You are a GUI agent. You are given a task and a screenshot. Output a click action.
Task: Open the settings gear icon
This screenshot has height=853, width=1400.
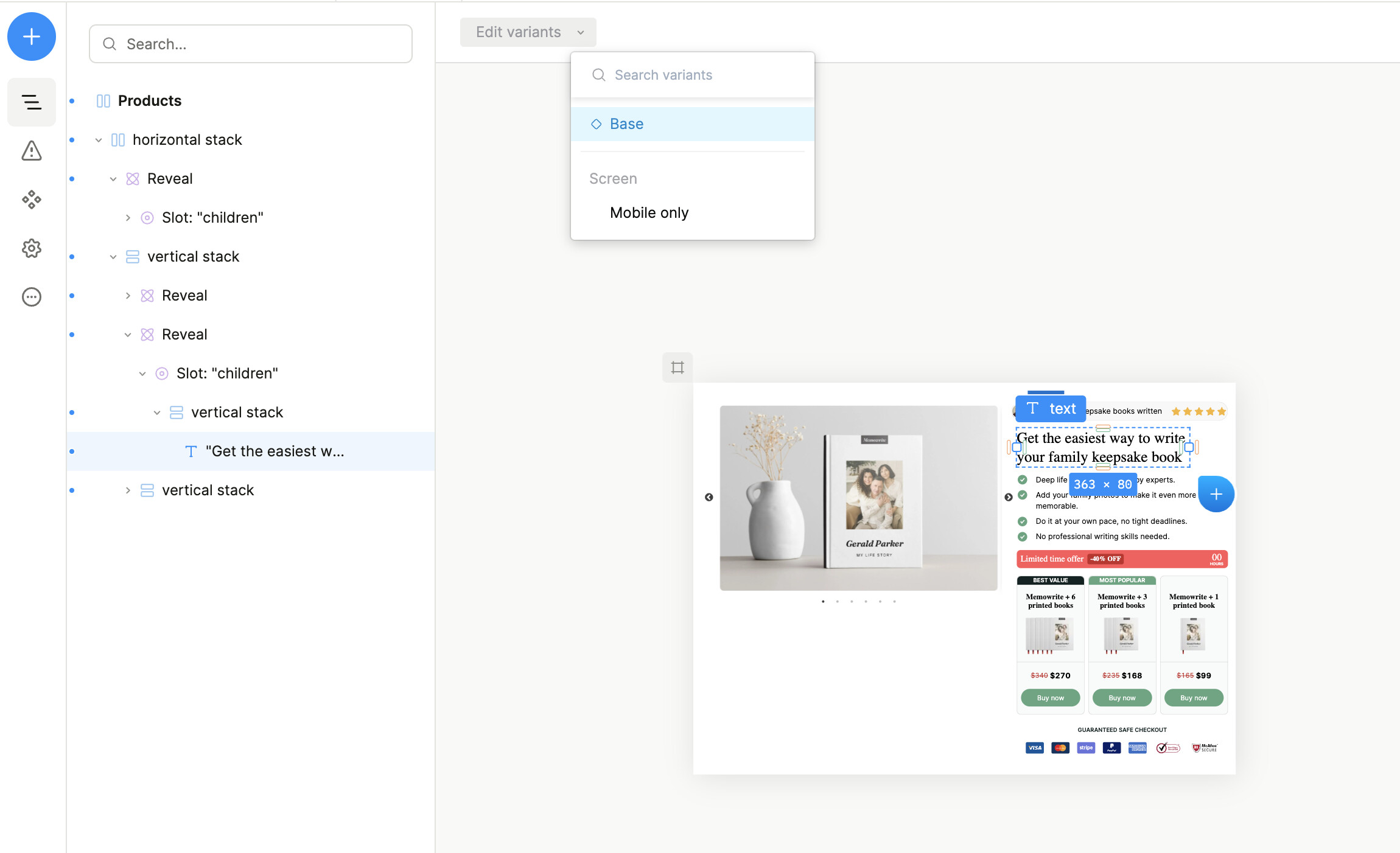coord(32,248)
